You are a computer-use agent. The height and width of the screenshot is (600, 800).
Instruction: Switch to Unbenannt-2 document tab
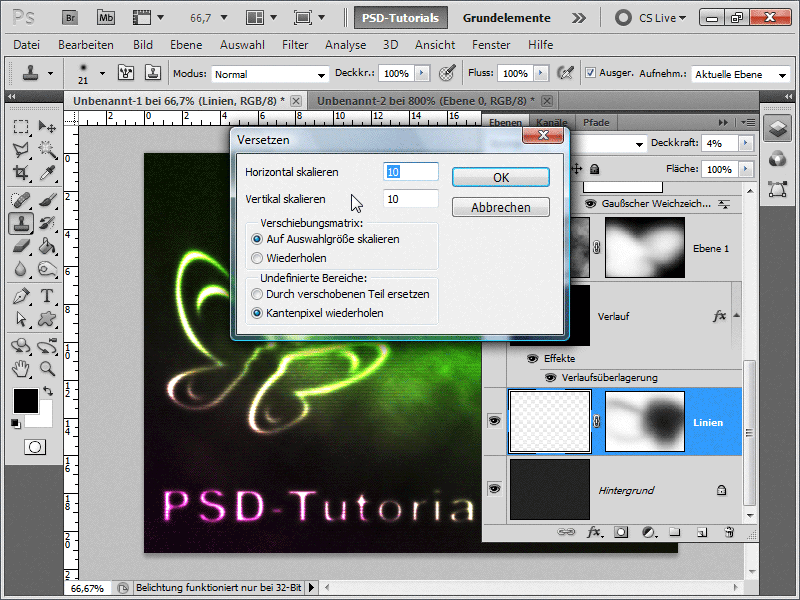pos(426,101)
